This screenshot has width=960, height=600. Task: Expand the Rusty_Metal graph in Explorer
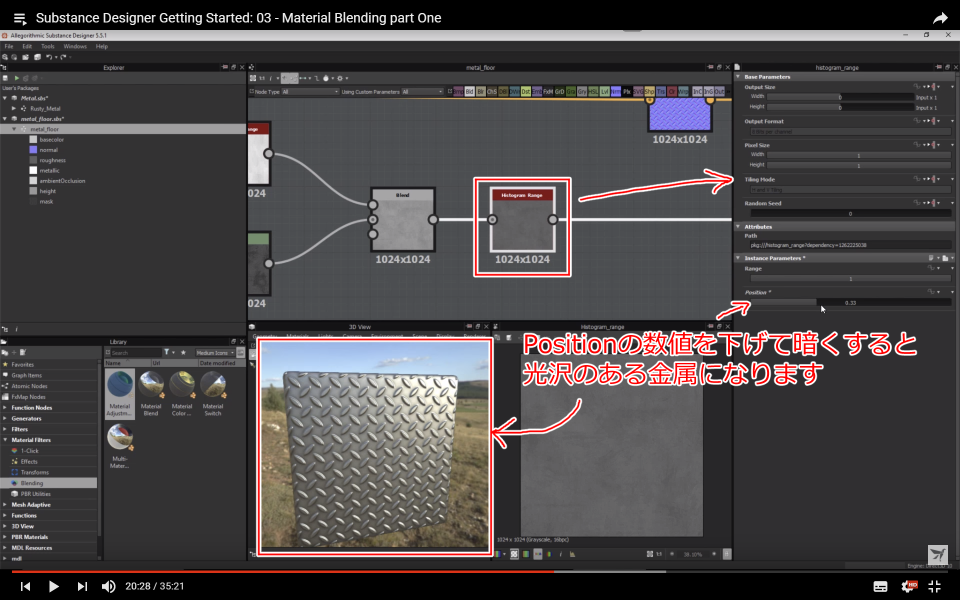click(x=14, y=108)
